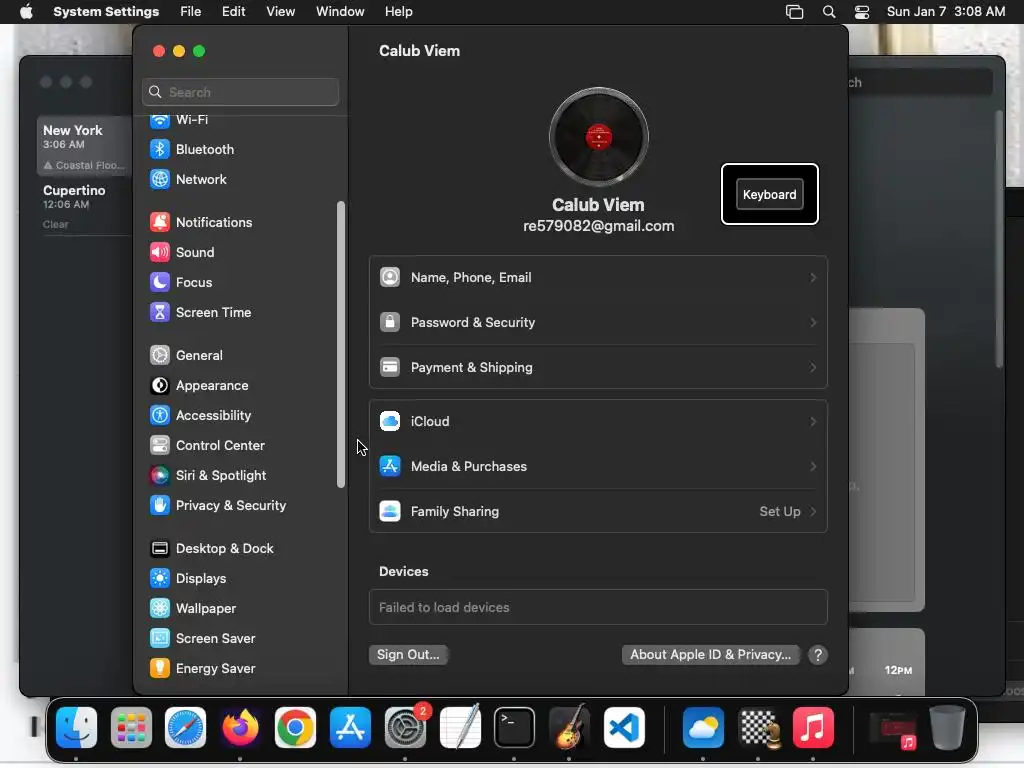Screen dimensions: 1024x768
Task: Open Media & Purchases row
Action: pyautogui.click(x=598, y=467)
